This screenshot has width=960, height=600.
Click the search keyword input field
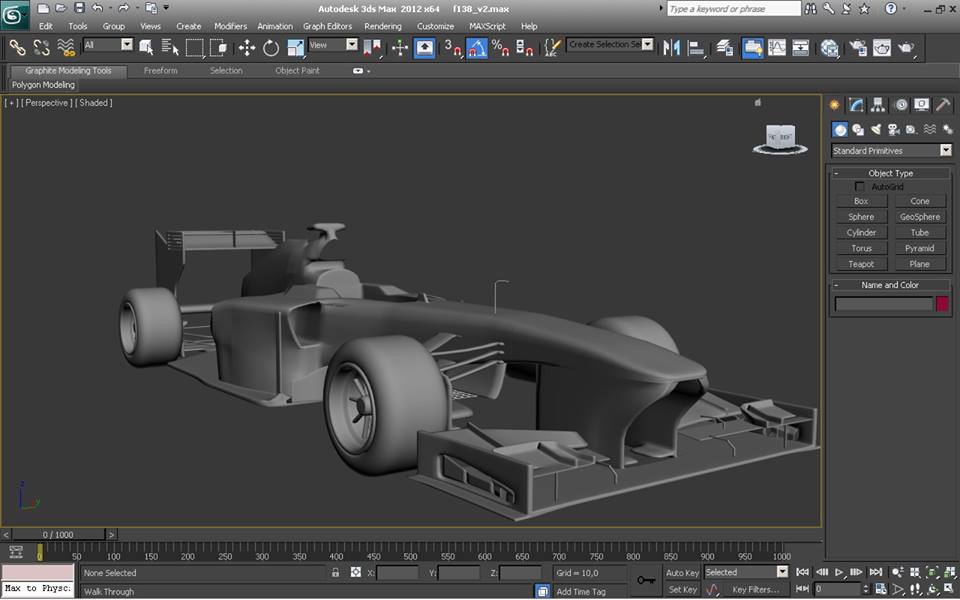tap(733, 9)
